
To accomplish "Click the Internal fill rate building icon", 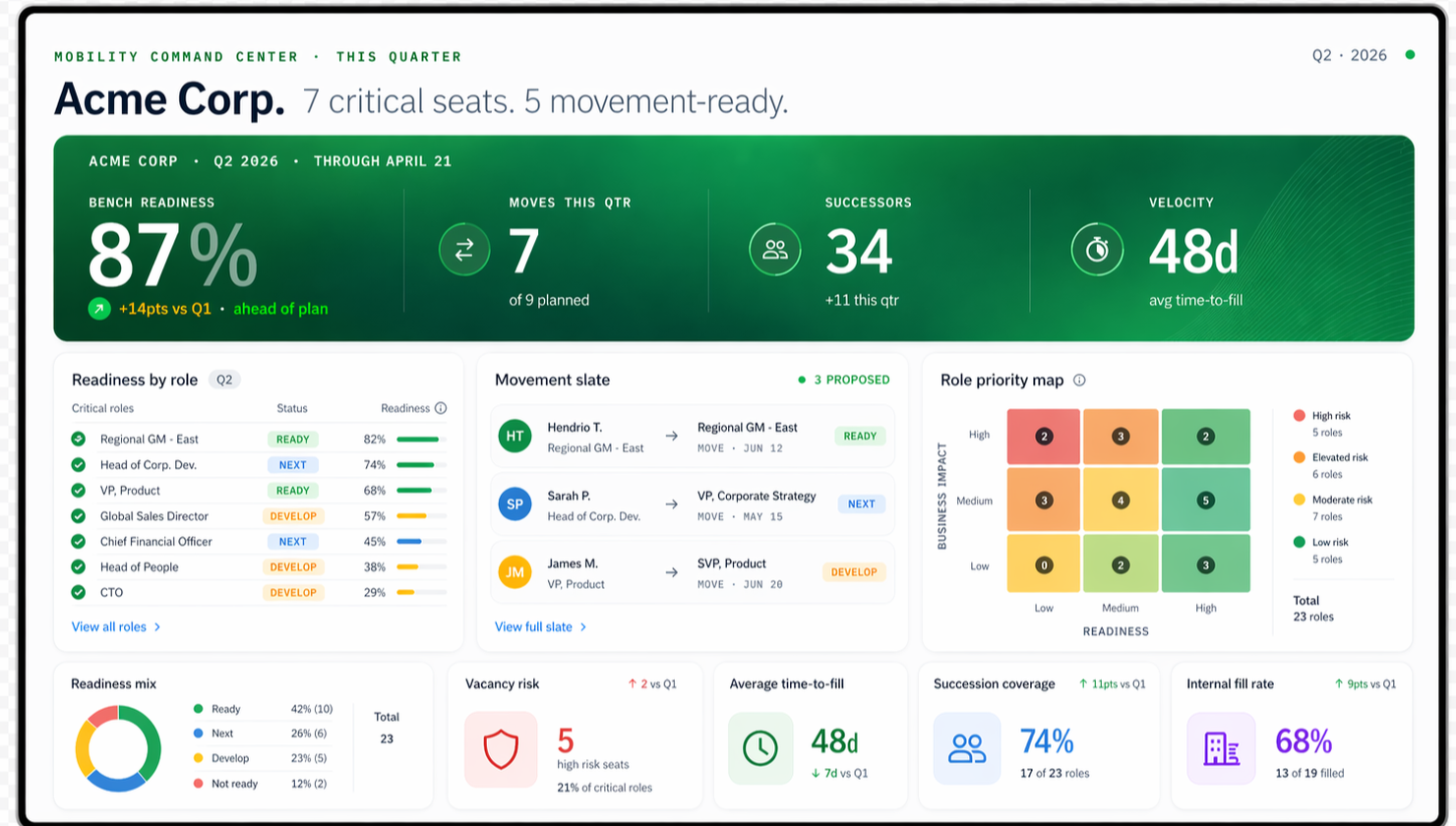I will click(x=1220, y=747).
